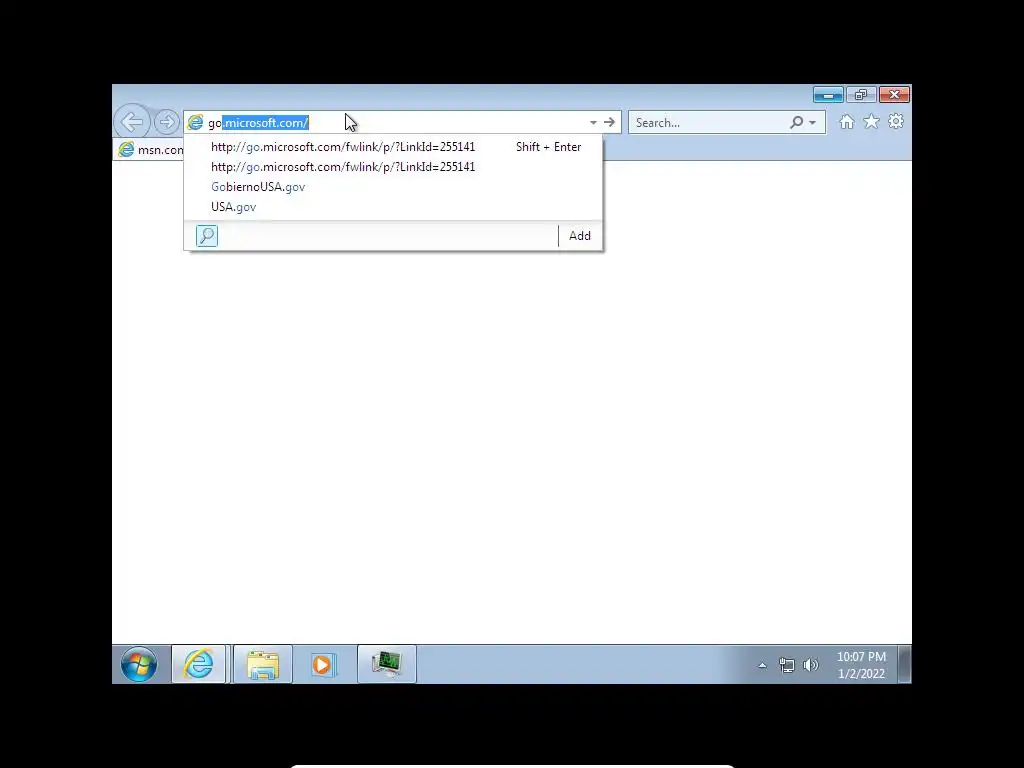Open Windows Media Player taskbar icon

(323, 664)
